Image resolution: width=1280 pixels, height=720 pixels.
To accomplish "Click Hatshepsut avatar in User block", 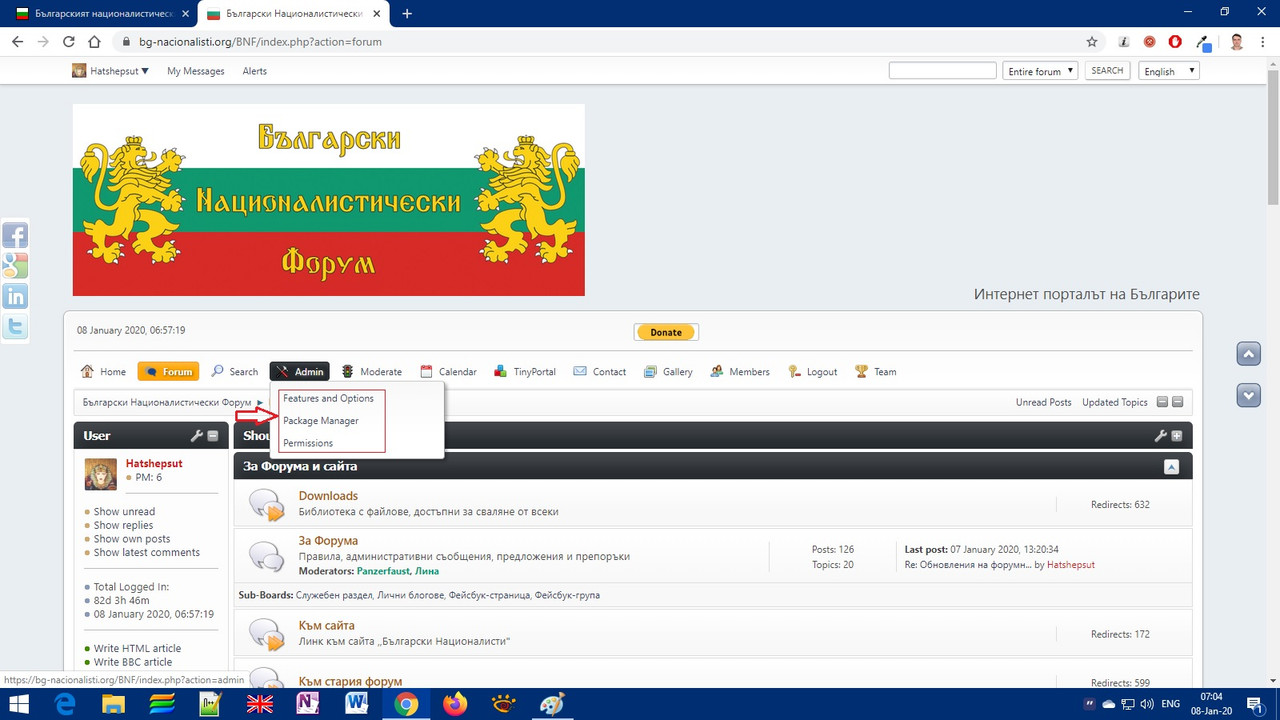I will tap(101, 474).
